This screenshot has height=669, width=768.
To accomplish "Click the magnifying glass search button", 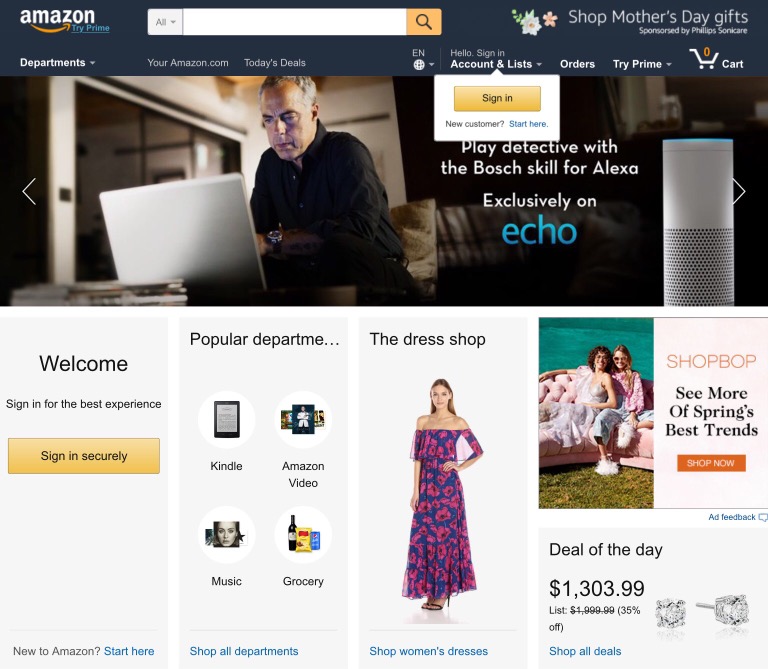I will point(424,22).
